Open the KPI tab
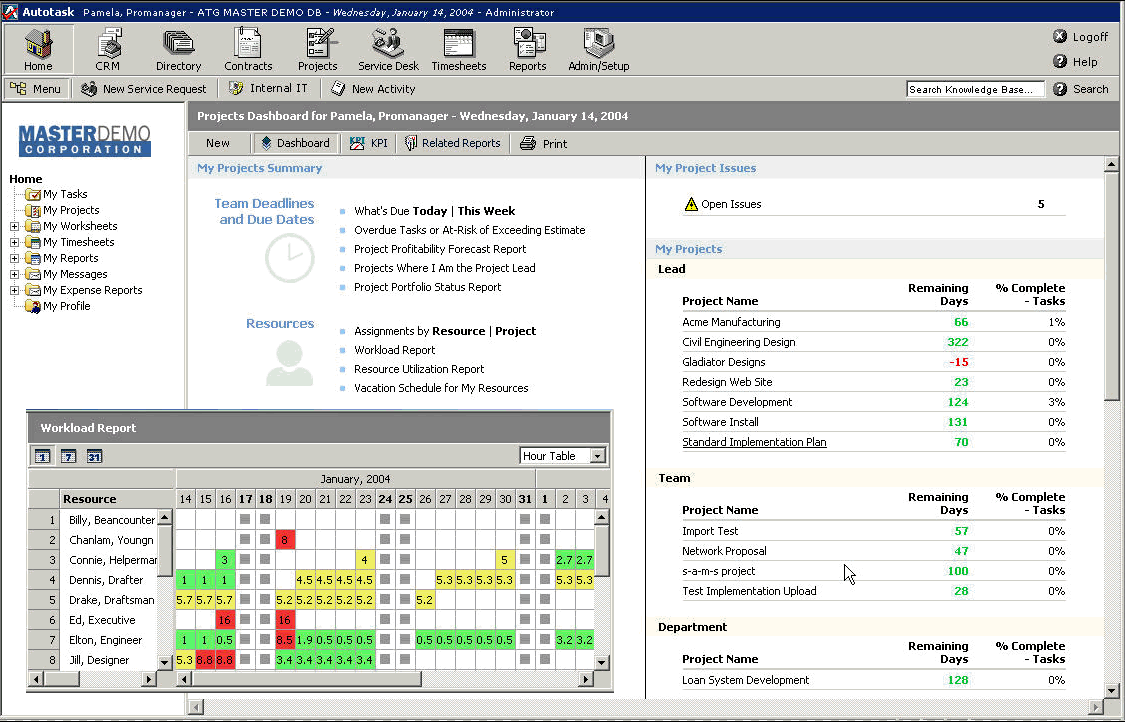Image resolution: width=1125 pixels, height=722 pixels. tap(369, 144)
